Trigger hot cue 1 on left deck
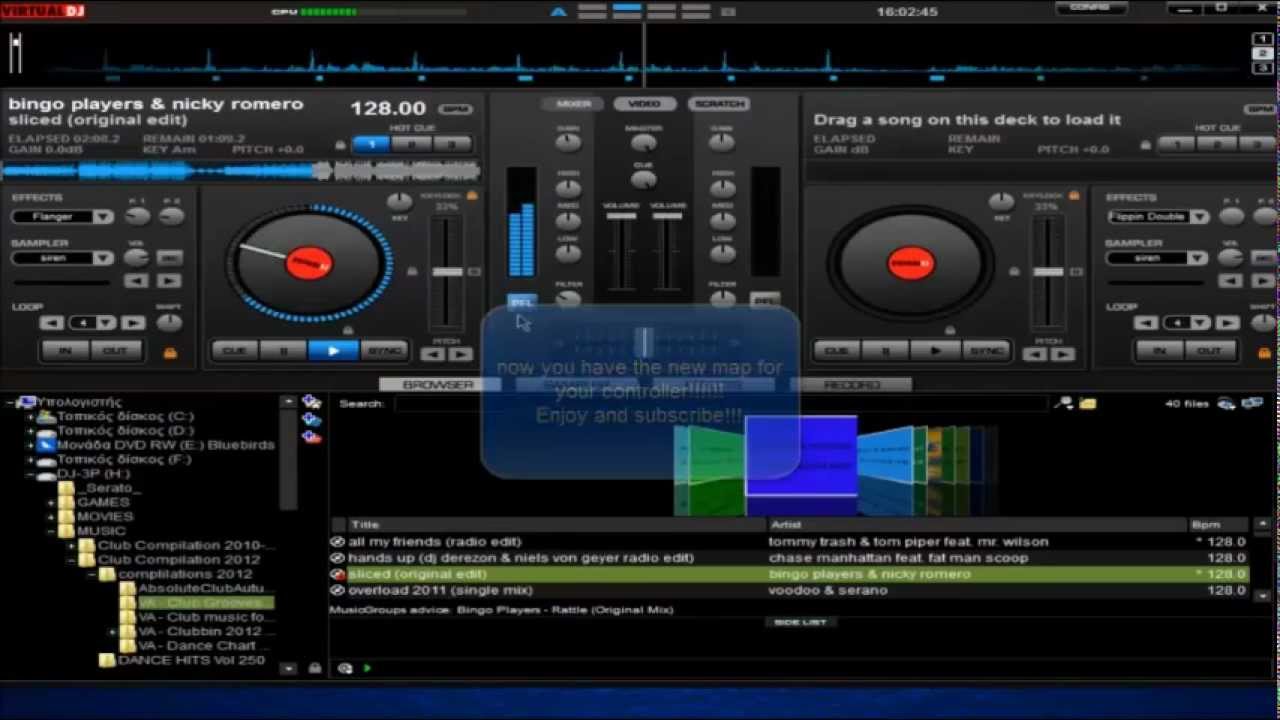 (x=371, y=145)
